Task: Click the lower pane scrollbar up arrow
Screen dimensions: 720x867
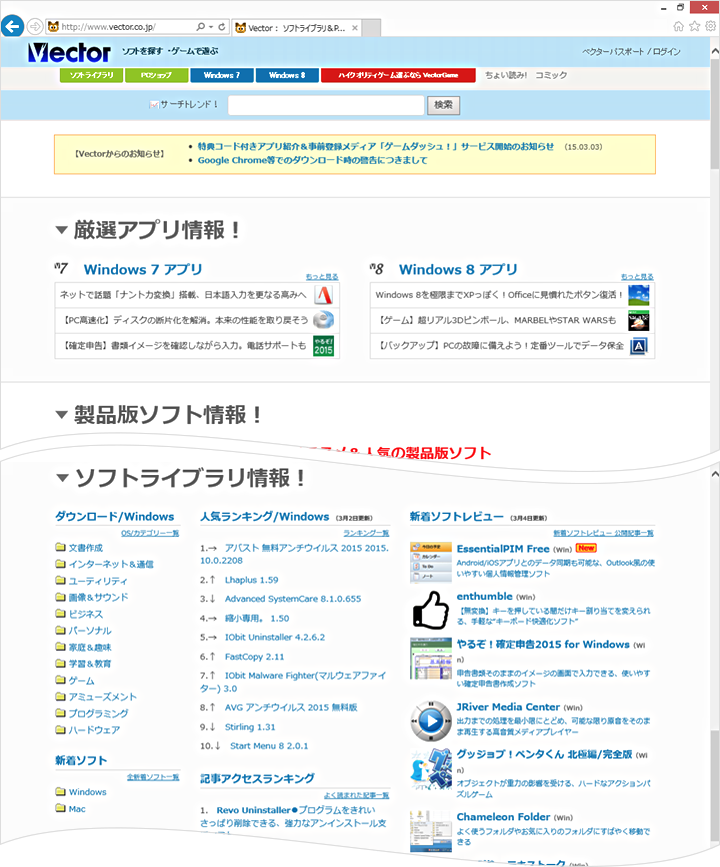Action: click(715, 474)
